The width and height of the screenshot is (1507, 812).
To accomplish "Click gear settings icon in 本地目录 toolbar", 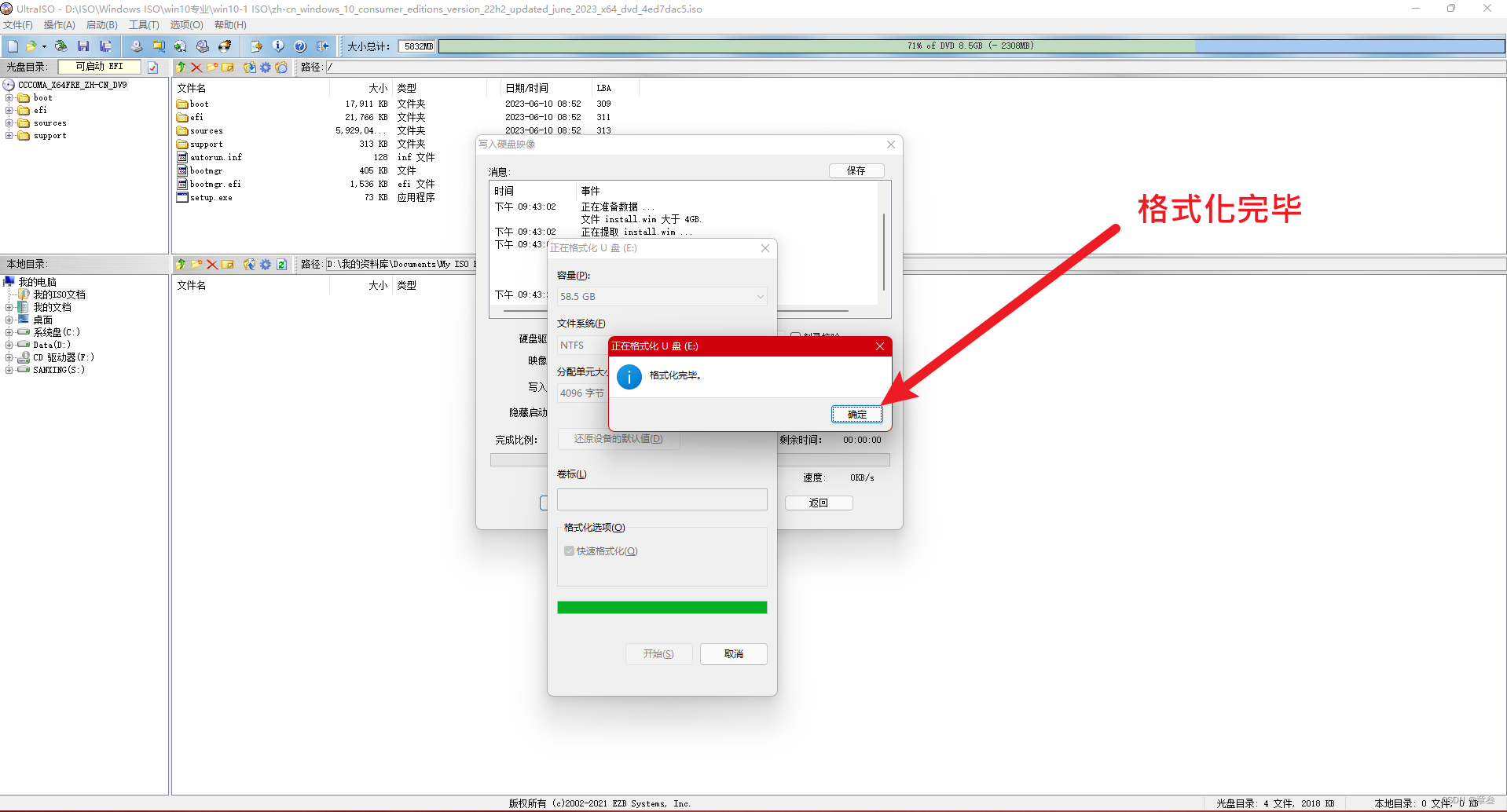I will (266, 265).
